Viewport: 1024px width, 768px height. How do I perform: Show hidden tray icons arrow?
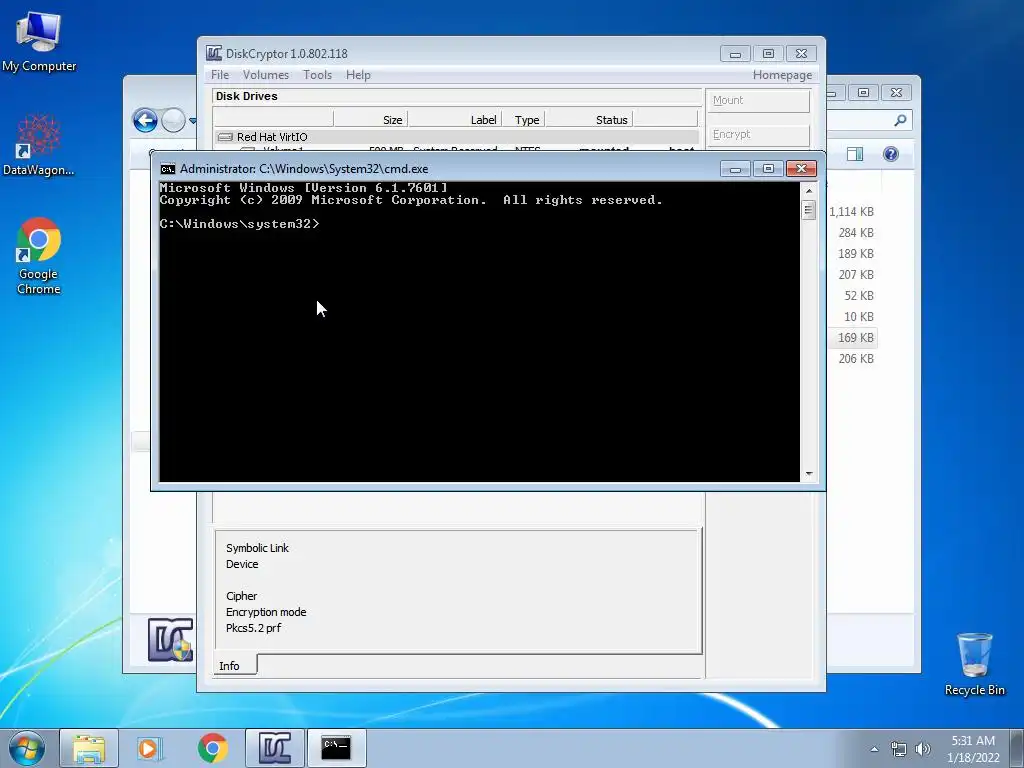pyautogui.click(x=874, y=749)
